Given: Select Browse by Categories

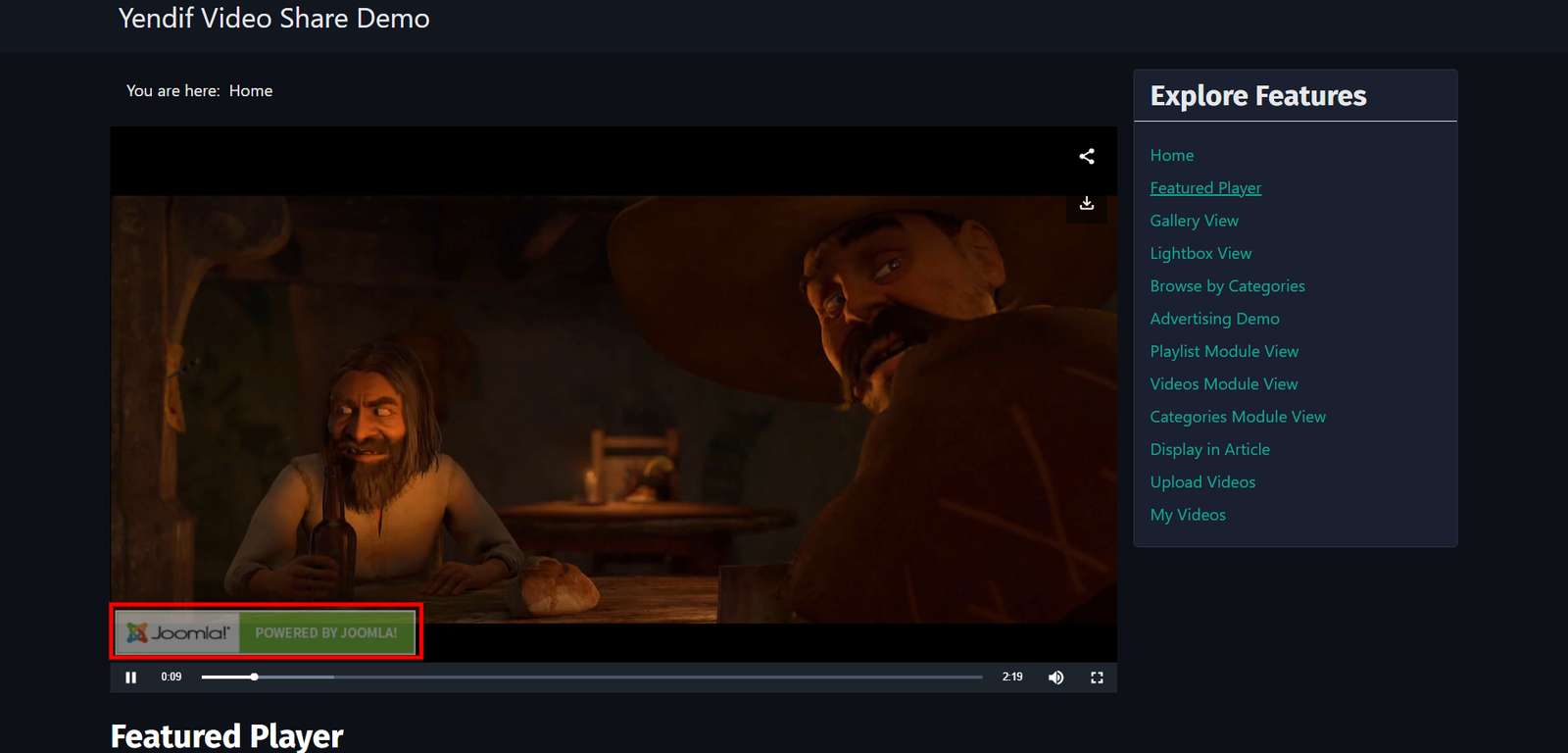Looking at the screenshot, I should tap(1228, 286).
